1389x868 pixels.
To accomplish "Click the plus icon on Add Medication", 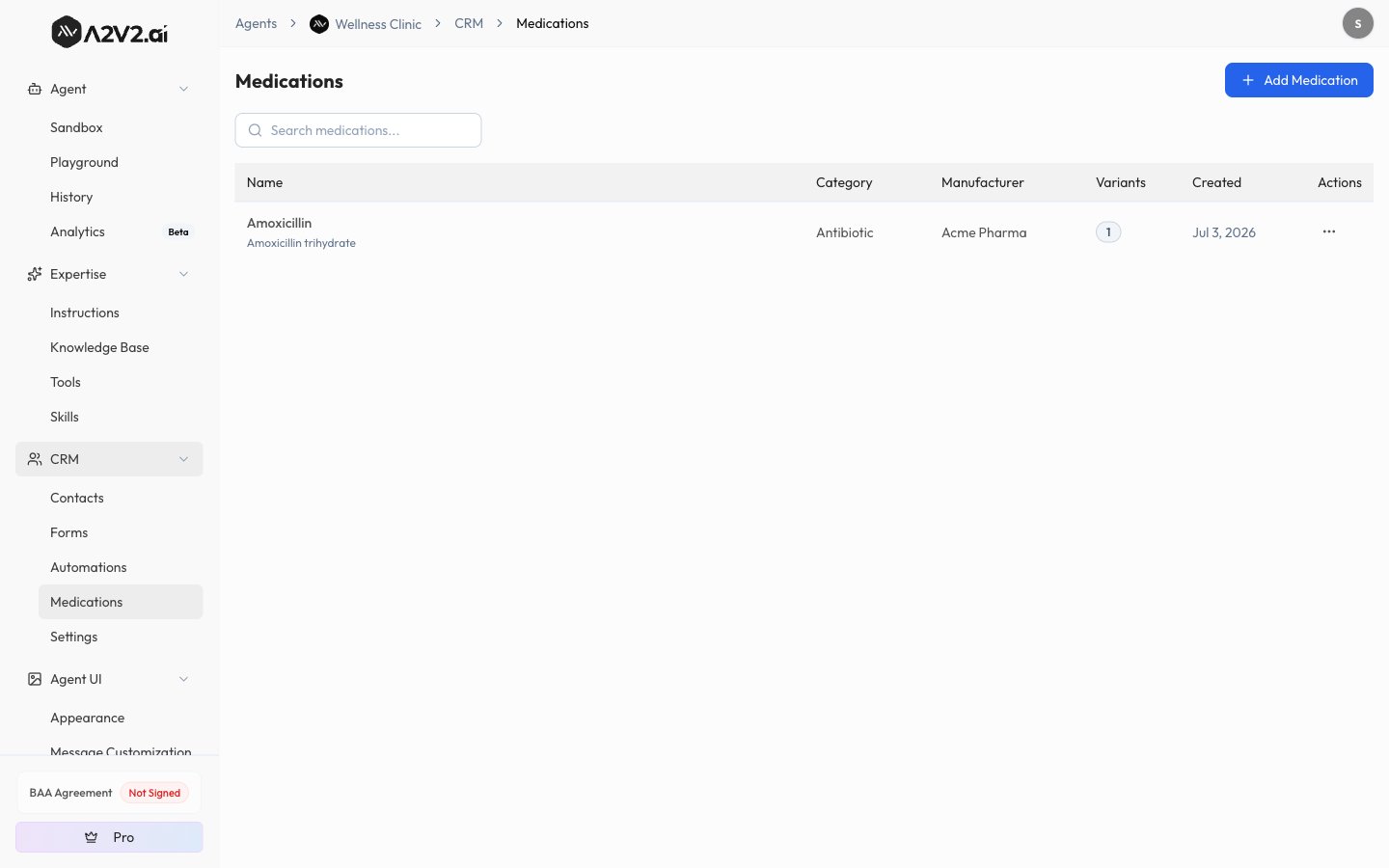I will [x=1248, y=80].
